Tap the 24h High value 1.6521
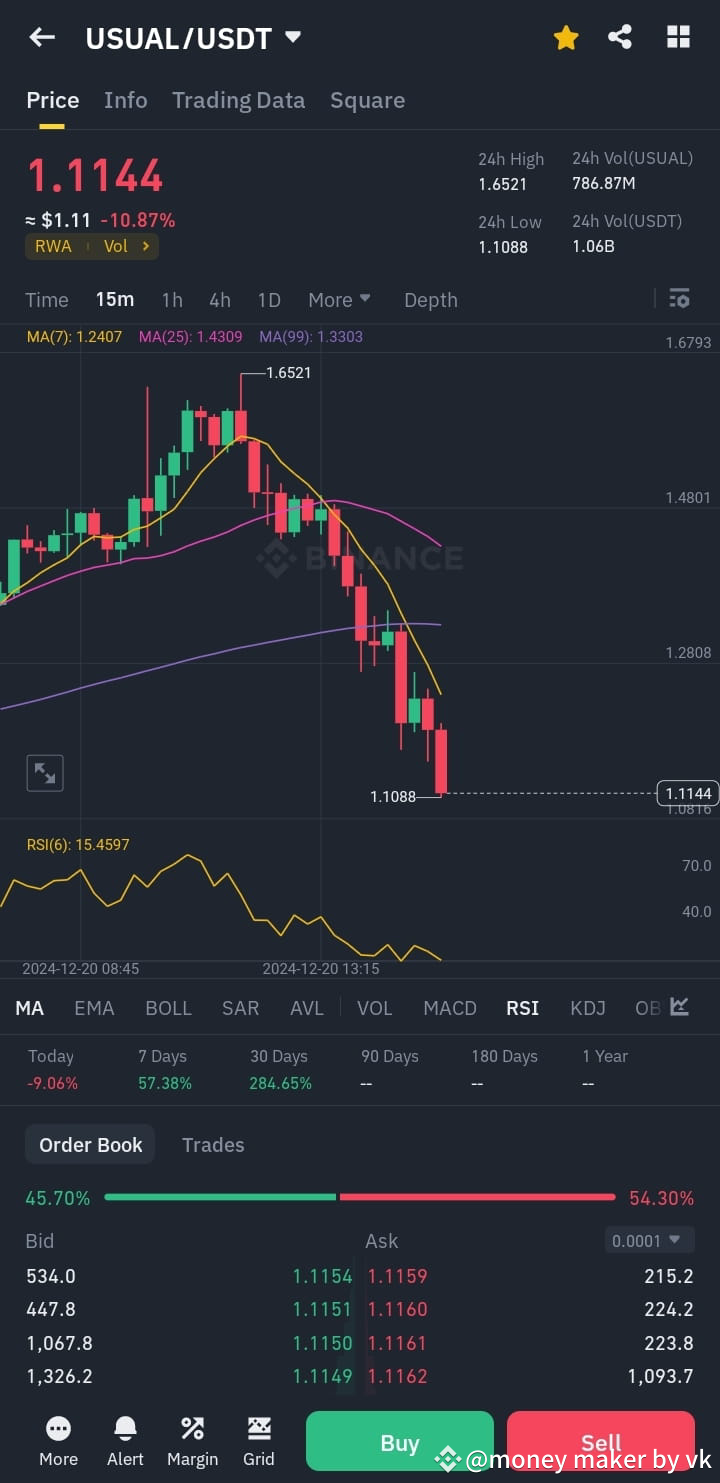This screenshot has width=720, height=1483. [502, 184]
